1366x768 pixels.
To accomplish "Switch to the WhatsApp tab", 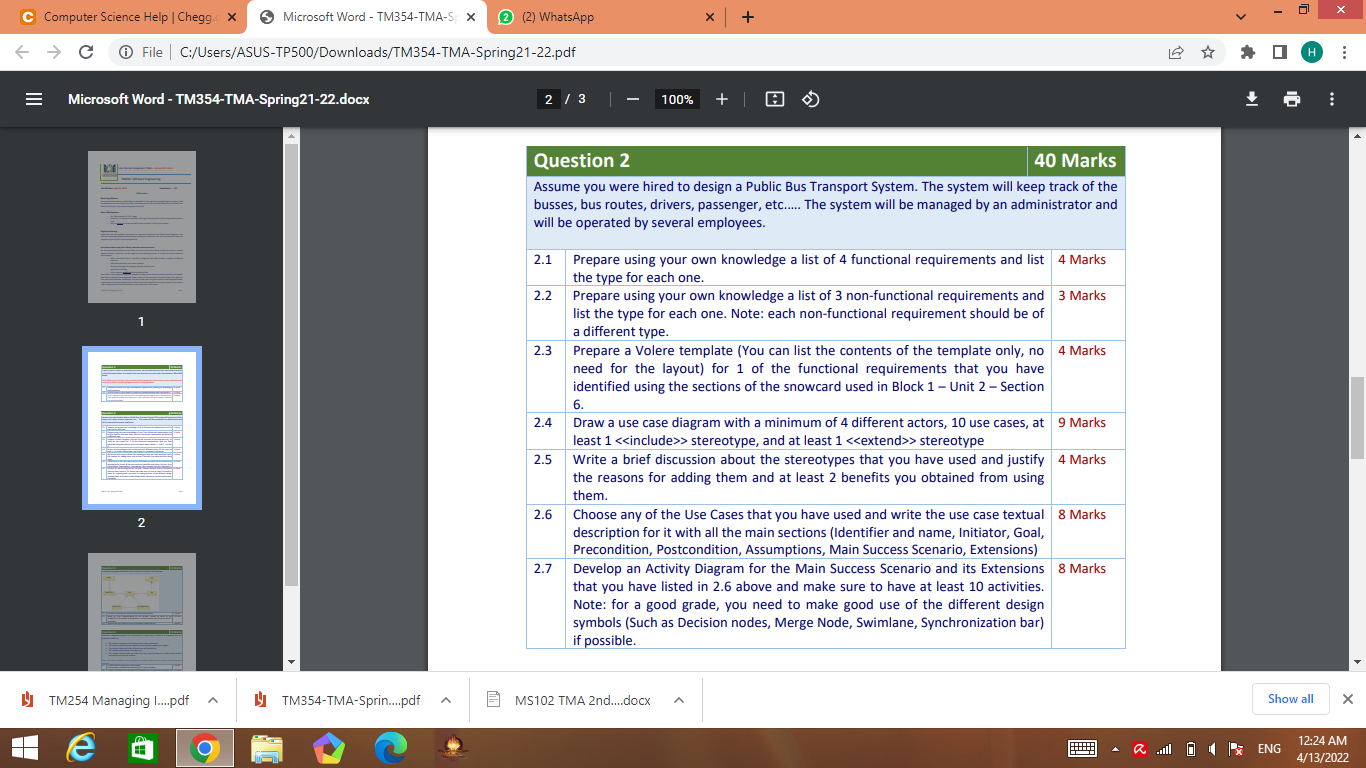I will [606, 17].
